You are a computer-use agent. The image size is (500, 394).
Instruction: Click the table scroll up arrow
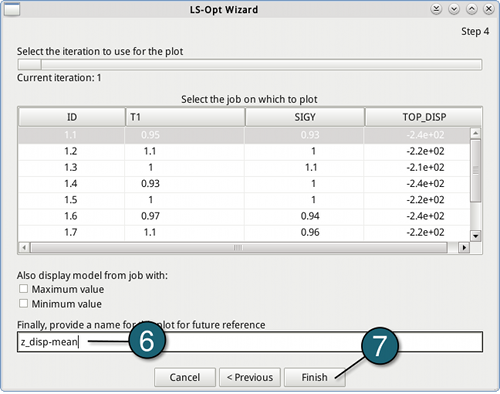click(x=476, y=133)
